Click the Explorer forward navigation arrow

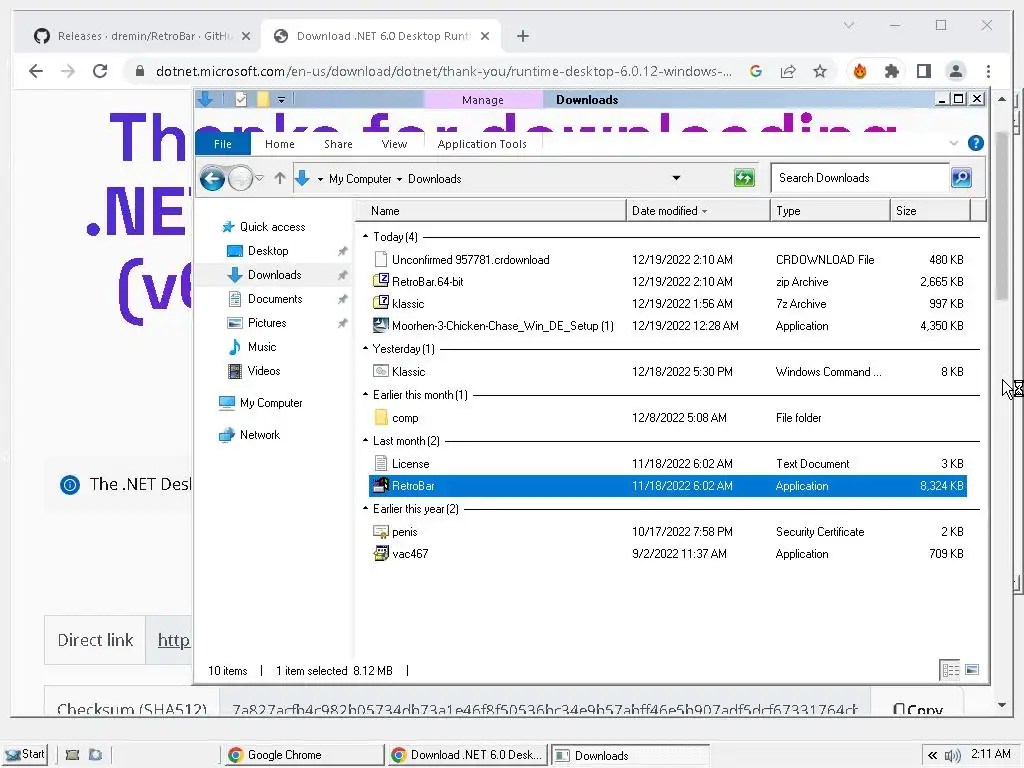pyautogui.click(x=240, y=178)
